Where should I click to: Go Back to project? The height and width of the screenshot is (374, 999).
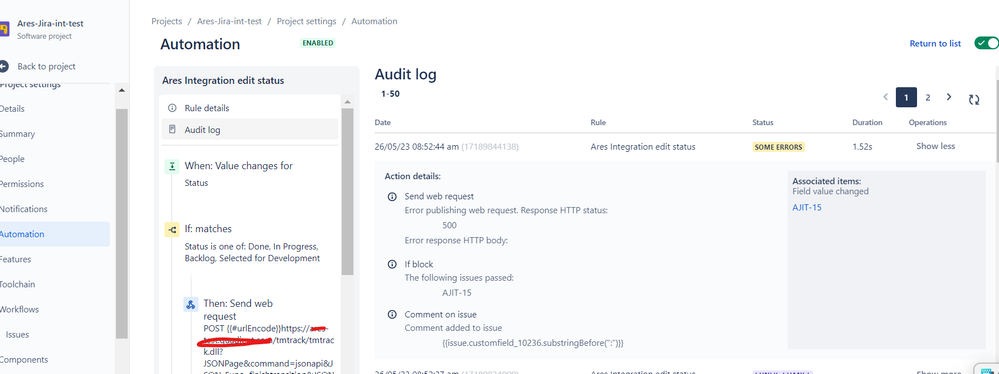[x=47, y=66]
